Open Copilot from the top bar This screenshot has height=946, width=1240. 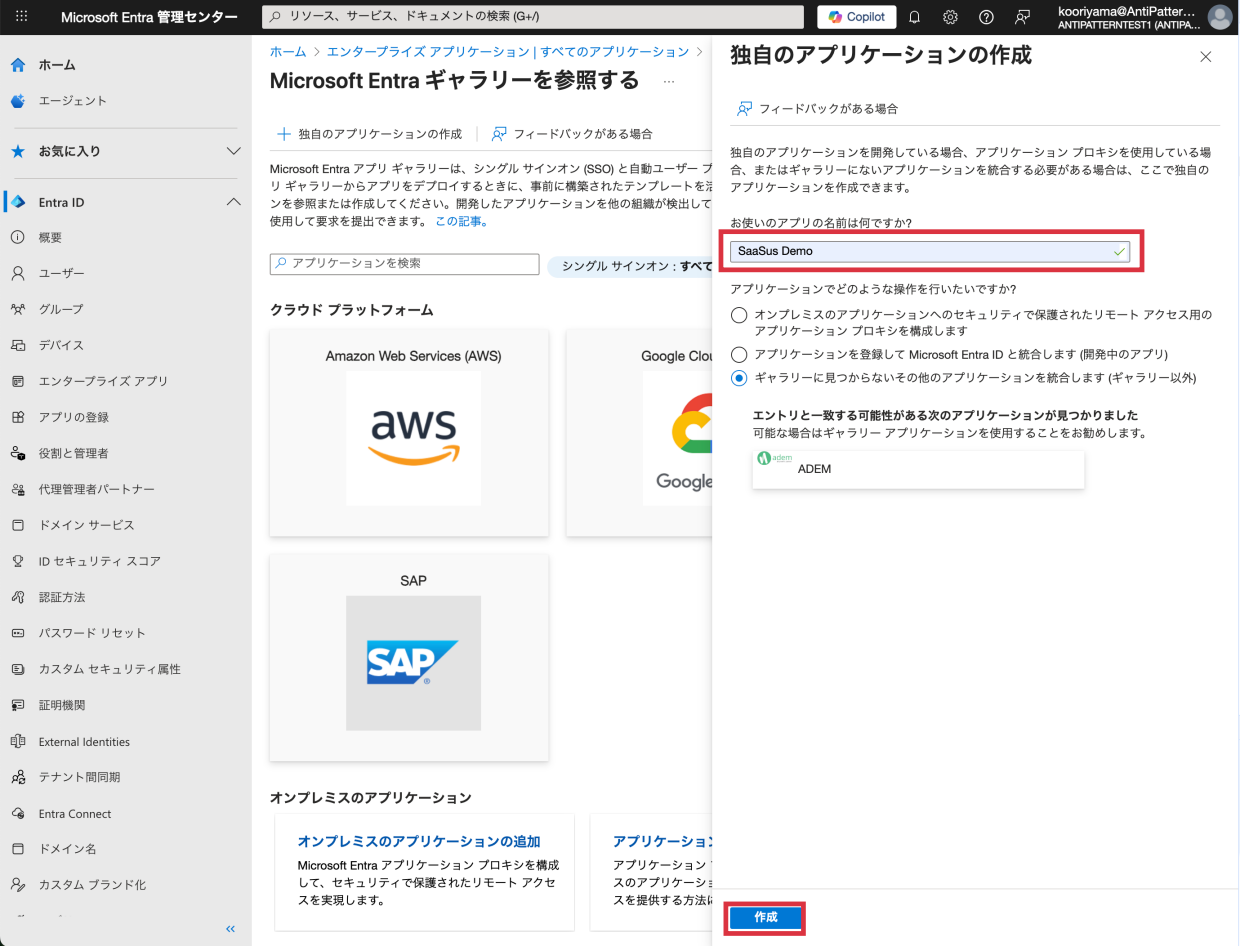(x=857, y=17)
